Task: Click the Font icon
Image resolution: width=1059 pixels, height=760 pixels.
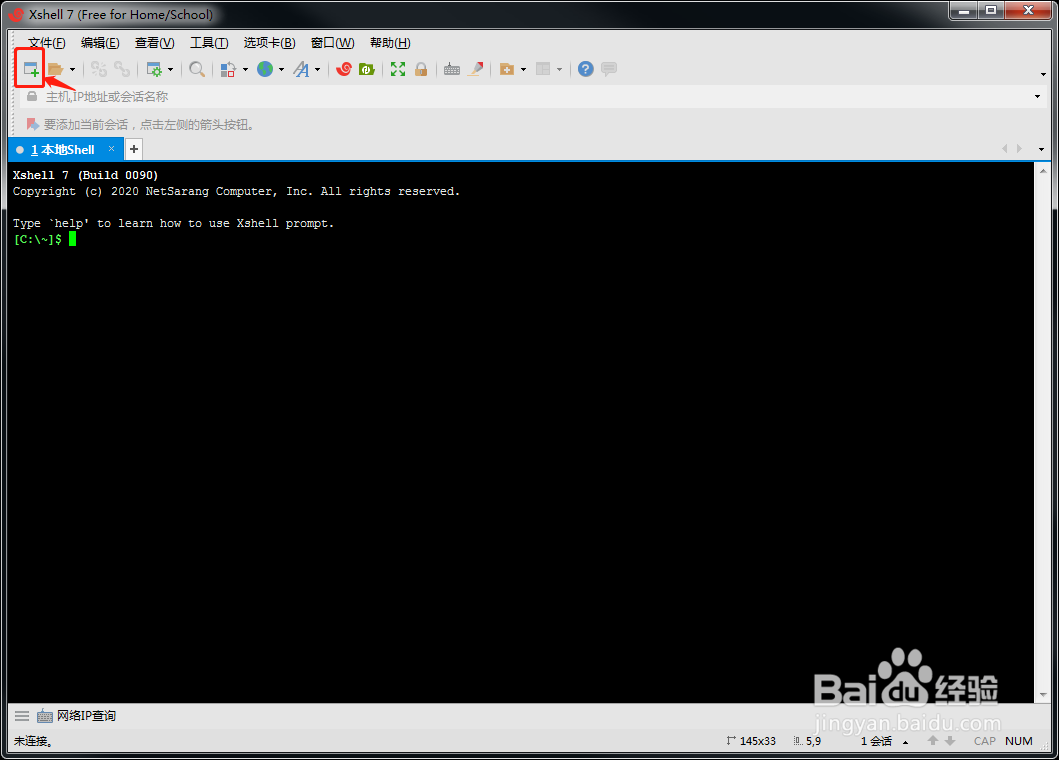Action: 301,69
